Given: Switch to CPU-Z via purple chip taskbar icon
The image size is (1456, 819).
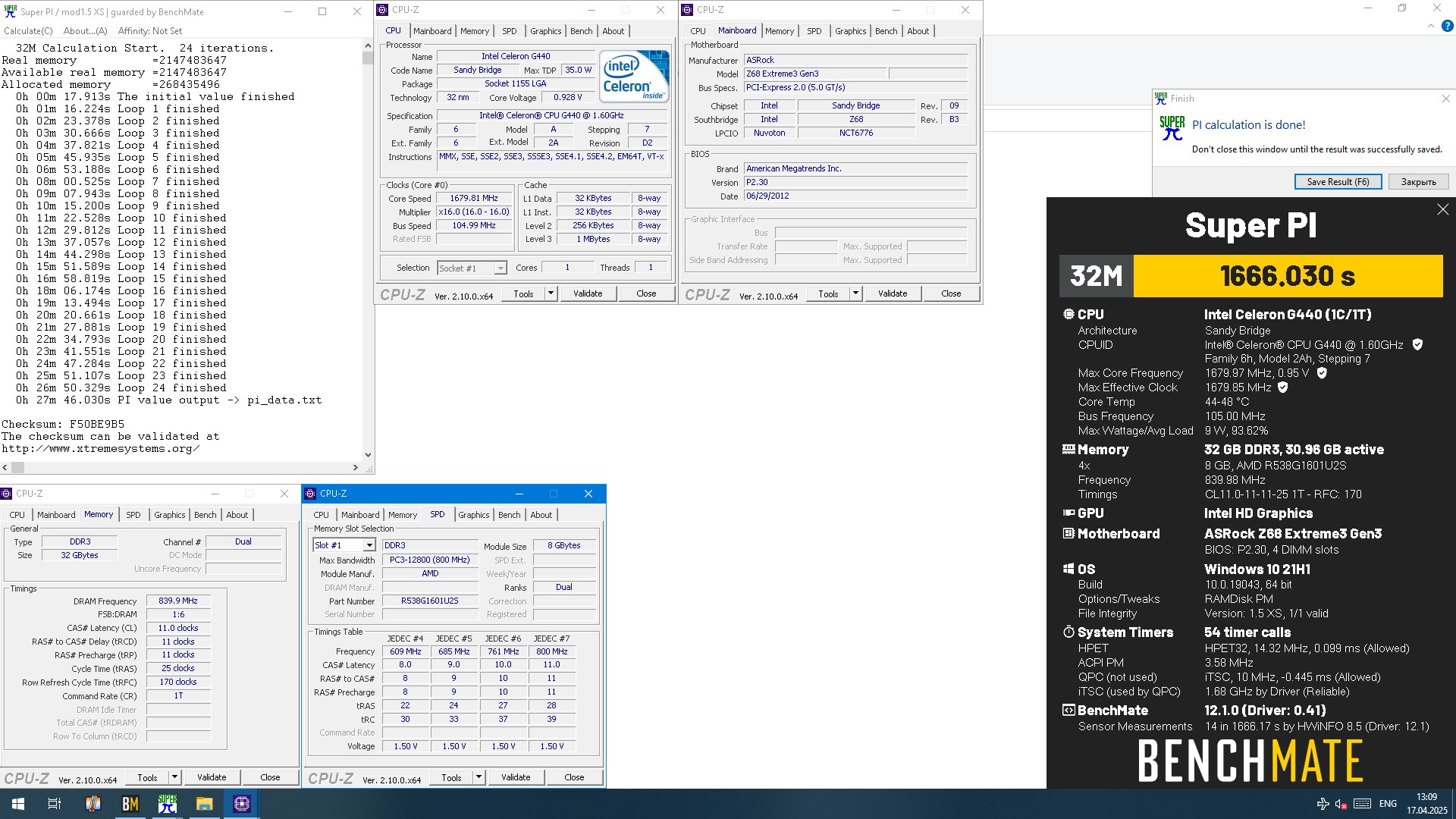Looking at the screenshot, I should pos(242,804).
